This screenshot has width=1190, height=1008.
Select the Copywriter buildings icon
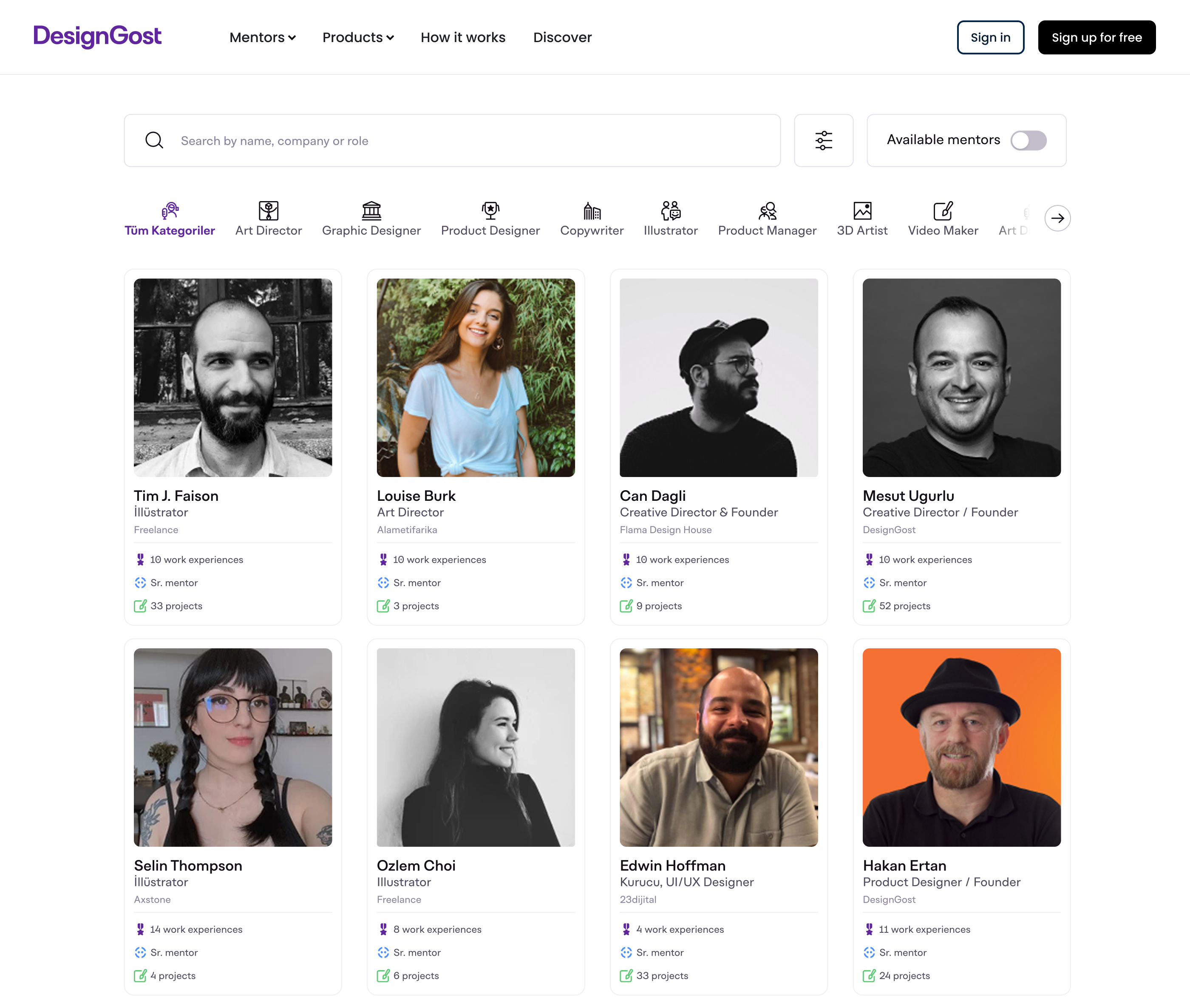(591, 211)
